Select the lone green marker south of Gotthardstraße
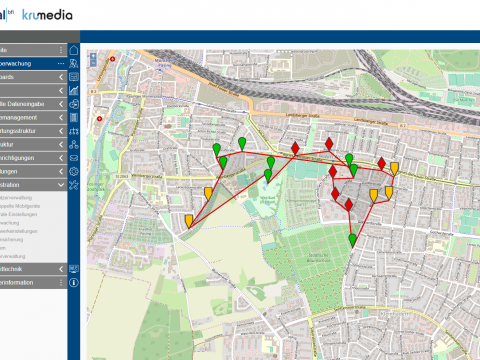Image resolution: width=480 pixels, height=360 pixels. pyautogui.click(x=352, y=240)
